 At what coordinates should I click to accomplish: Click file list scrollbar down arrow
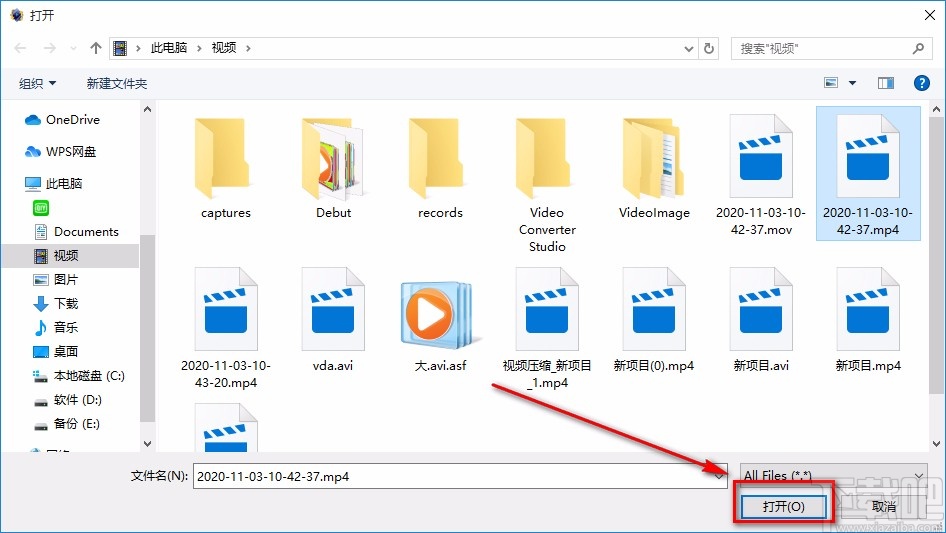936,444
